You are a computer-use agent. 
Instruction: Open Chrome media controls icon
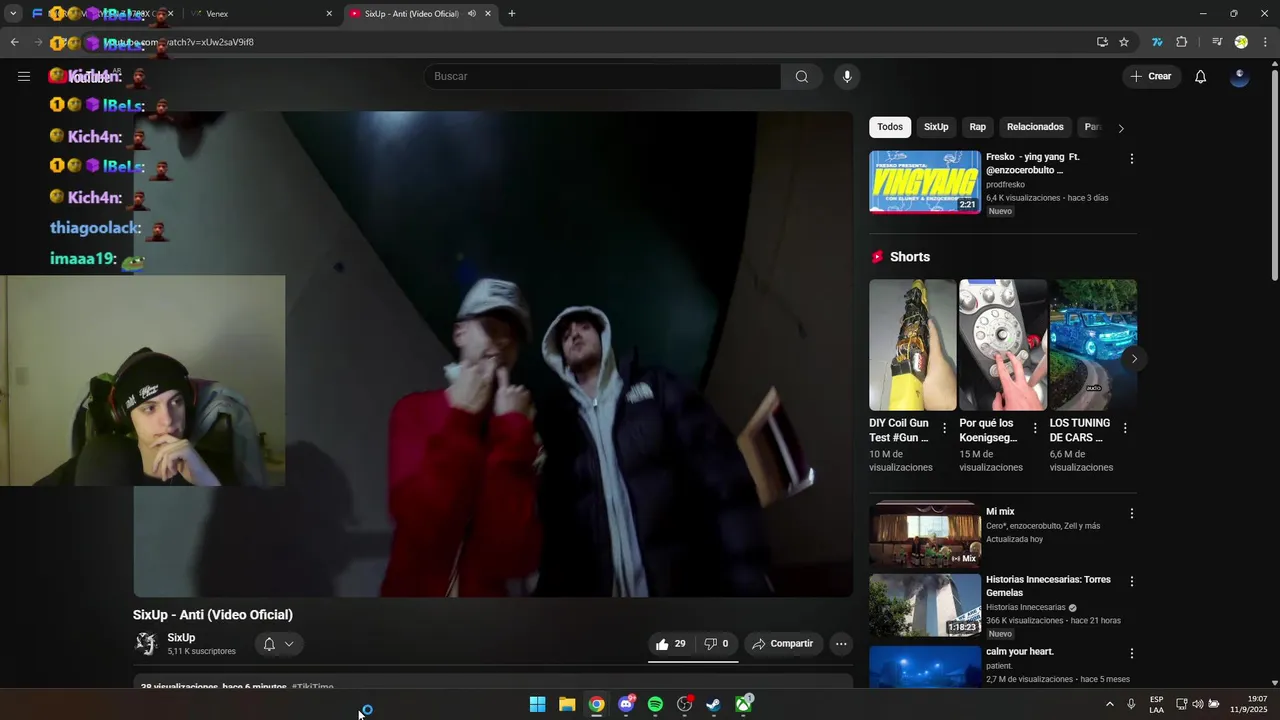[x=1217, y=42]
